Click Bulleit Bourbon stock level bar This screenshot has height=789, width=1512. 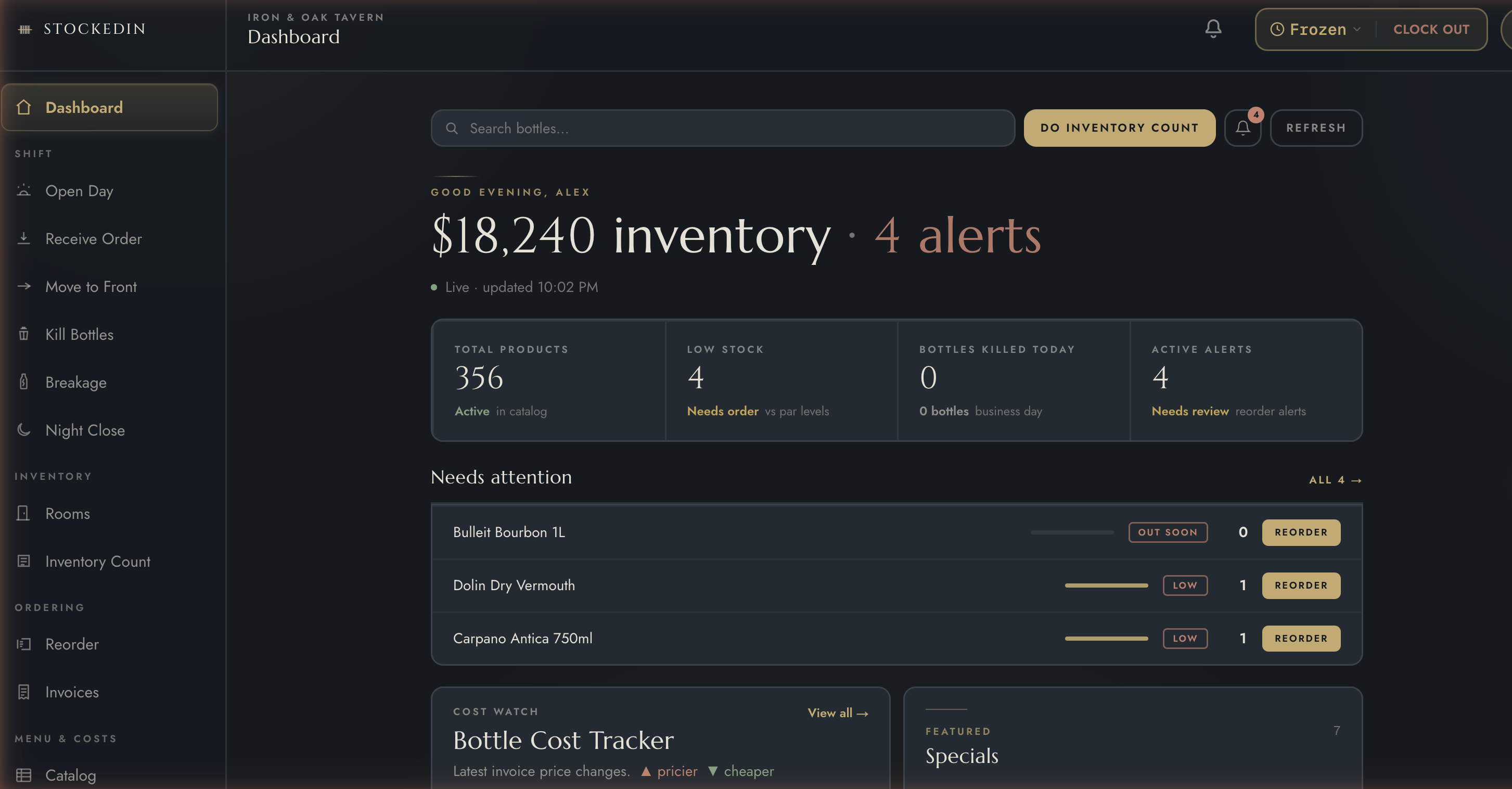[x=1072, y=532]
